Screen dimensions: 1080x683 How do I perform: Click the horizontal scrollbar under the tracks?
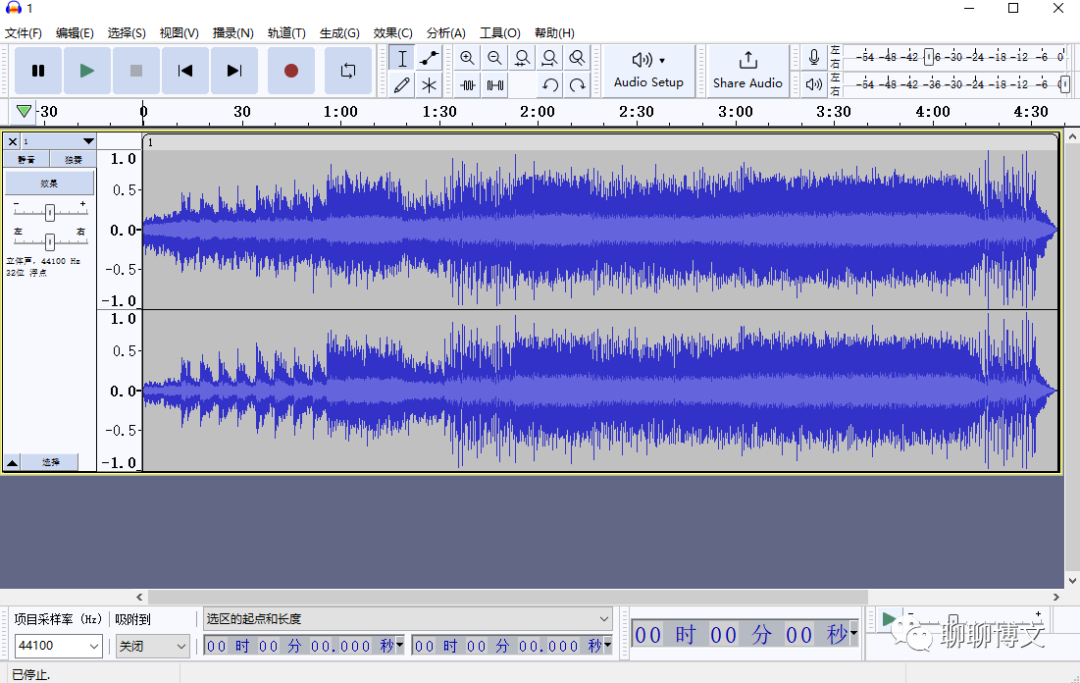tap(508, 597)
